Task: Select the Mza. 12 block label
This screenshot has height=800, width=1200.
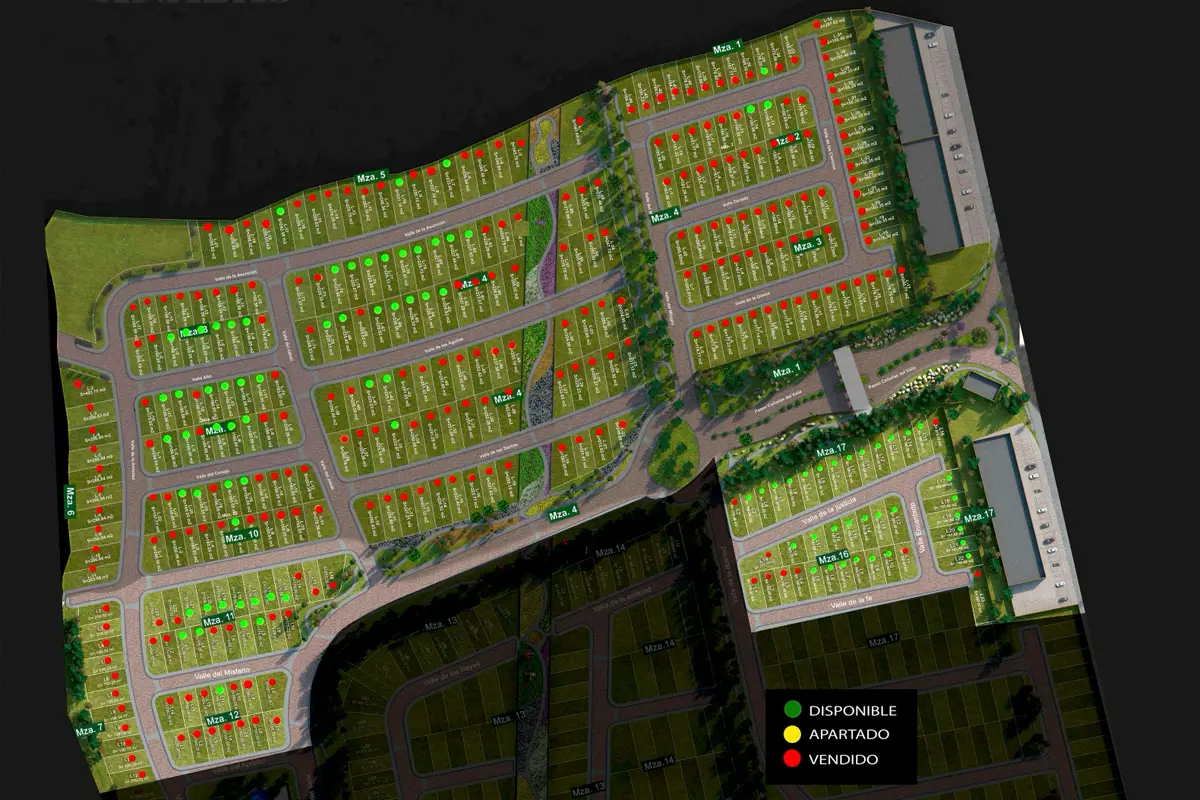Action: click(222, 719)
